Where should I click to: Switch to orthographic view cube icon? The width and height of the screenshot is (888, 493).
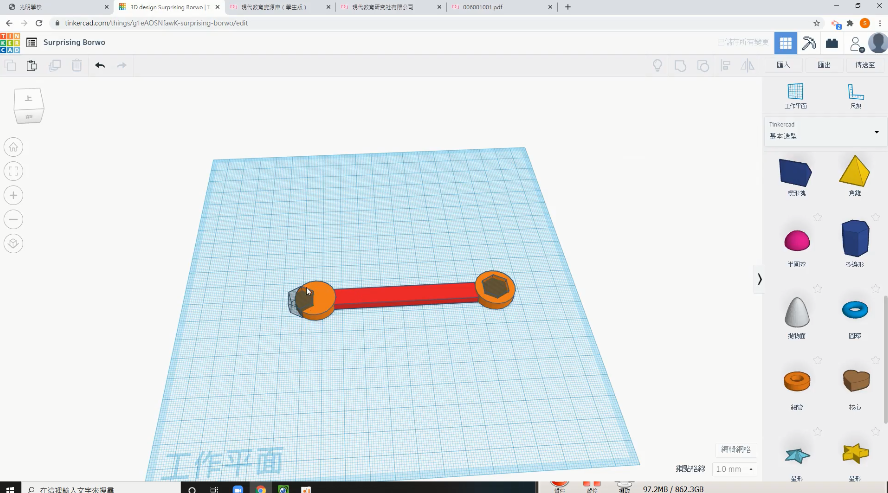(14, 243)
